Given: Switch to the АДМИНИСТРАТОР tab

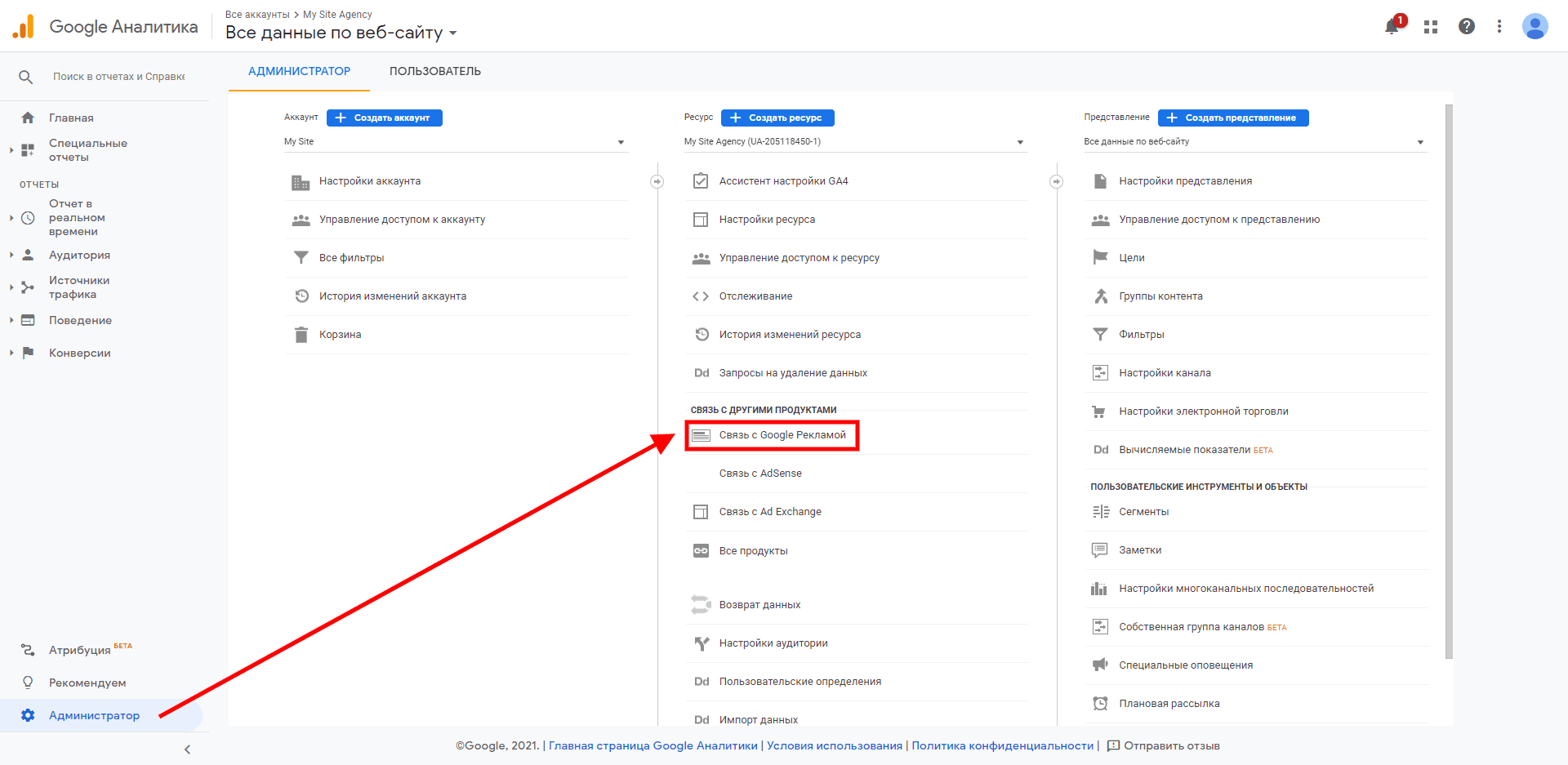Looking at the screenshot, I should pos(299,72).
